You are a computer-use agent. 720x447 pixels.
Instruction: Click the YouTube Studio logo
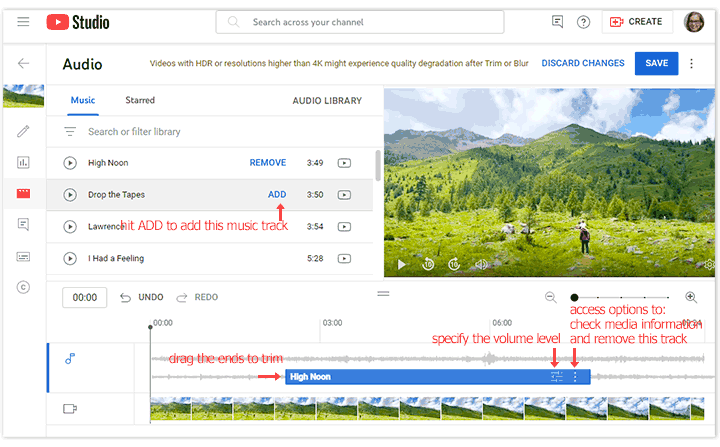pyautogui.click(x=78, y=22)
